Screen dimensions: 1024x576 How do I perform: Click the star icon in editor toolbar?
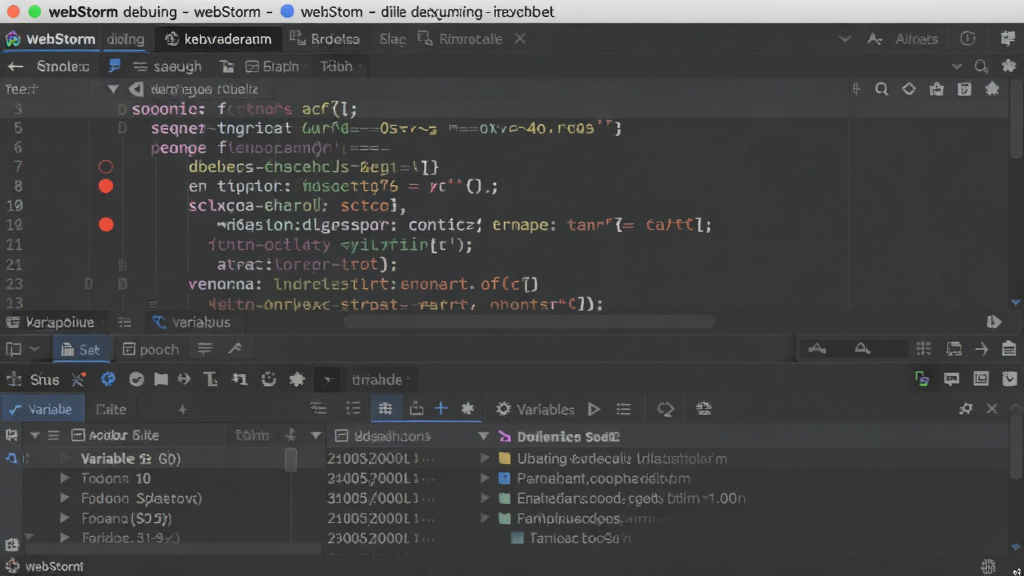click(992, 89)
